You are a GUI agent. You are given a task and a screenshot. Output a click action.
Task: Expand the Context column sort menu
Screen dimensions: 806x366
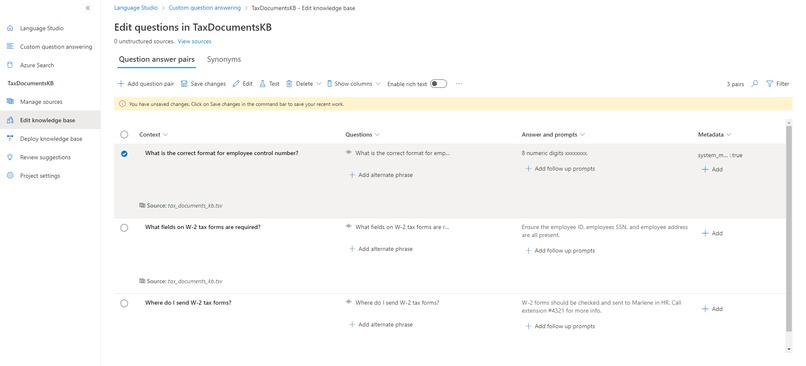point(165,135)
